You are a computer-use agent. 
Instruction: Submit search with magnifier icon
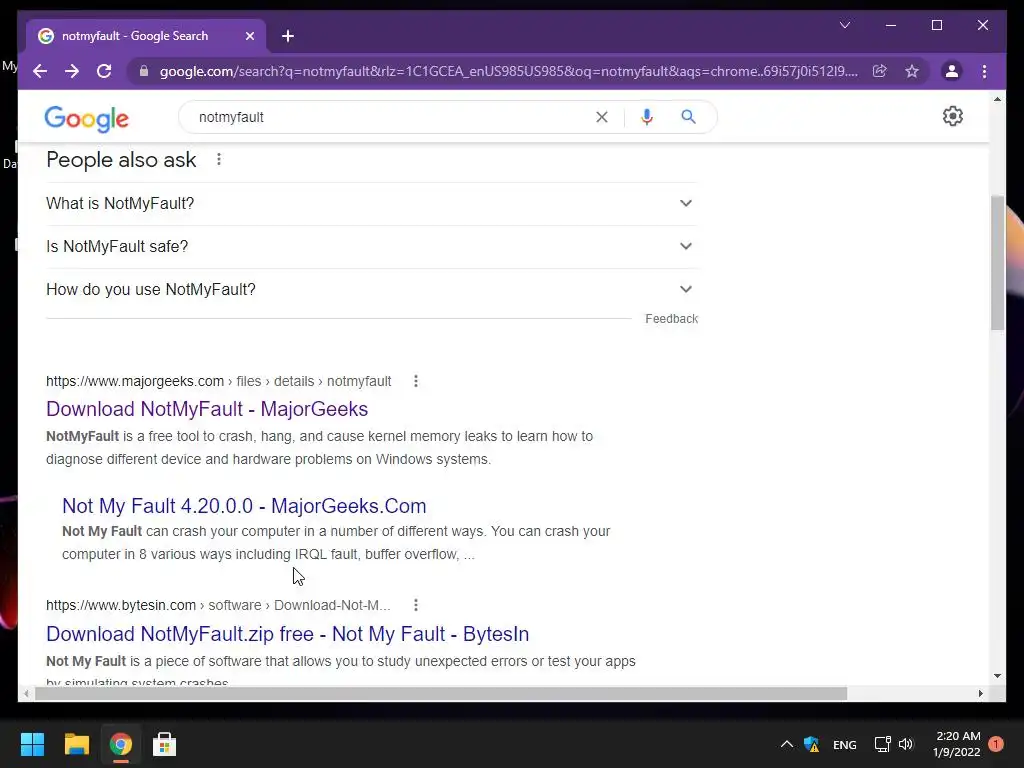(688, 117)
